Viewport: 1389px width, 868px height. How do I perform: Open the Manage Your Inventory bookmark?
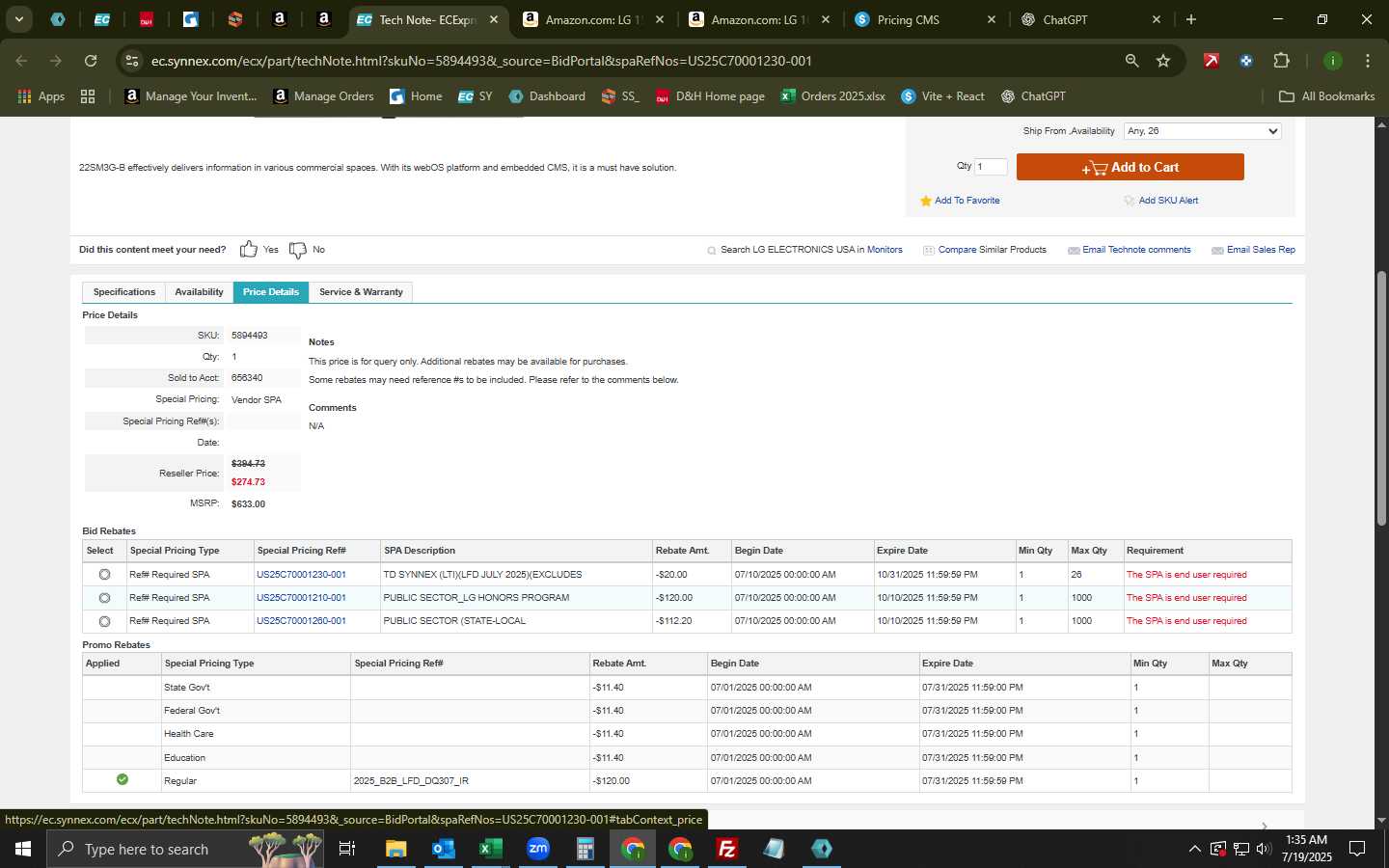[x=190, y=96]
